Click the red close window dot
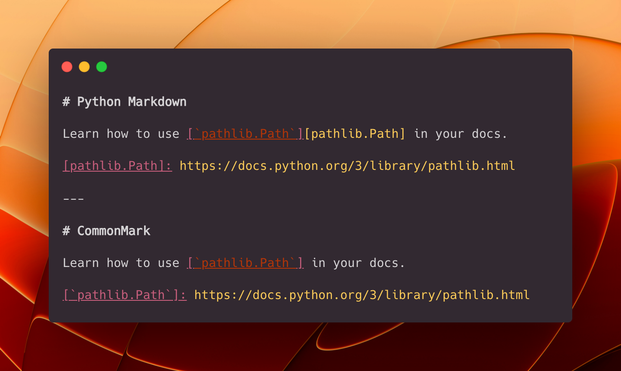Image resolution: width=621 pixels, height=371 pixels. coord(67,67)
